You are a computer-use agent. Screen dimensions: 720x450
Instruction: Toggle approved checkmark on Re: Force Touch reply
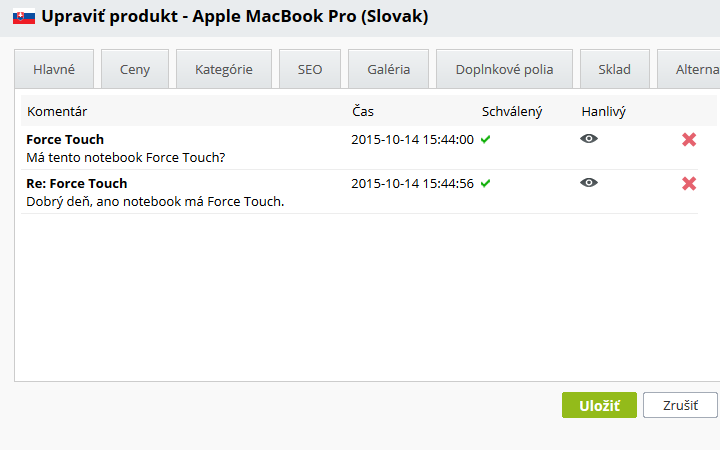(x=485, y=184)
